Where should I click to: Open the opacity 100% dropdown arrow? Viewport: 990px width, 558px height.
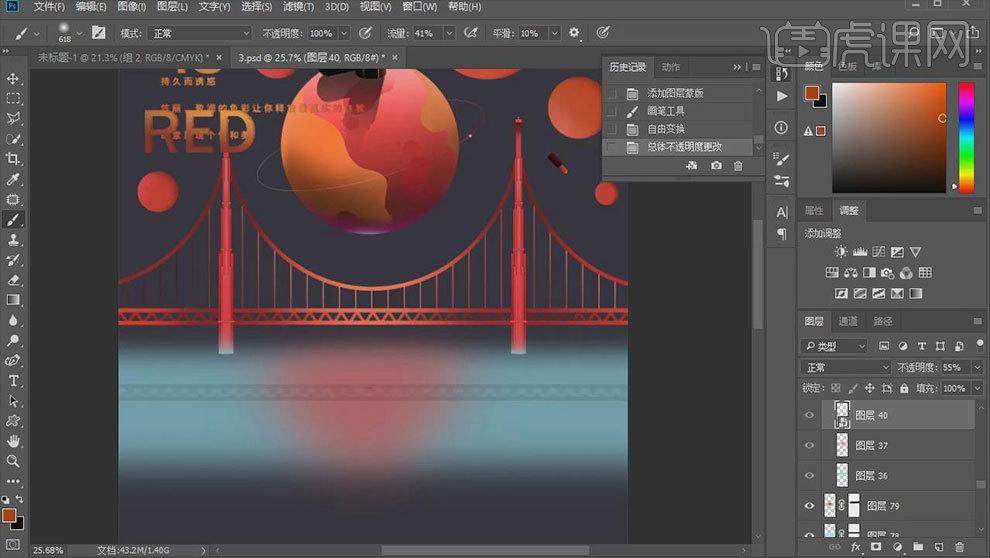click(344, 33)
